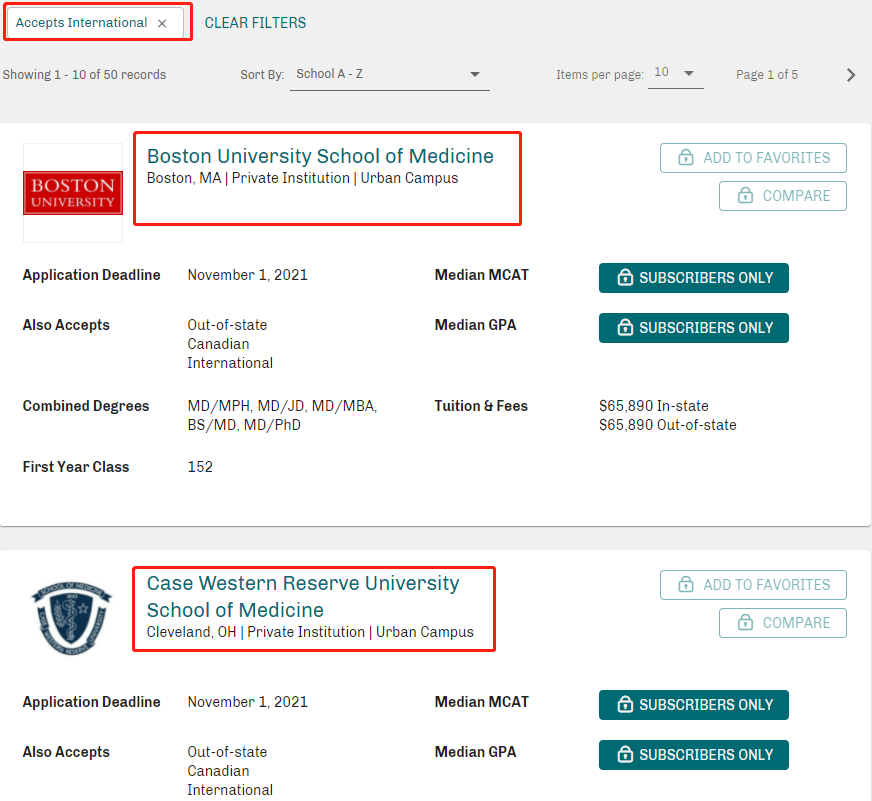
Task: Click 'Cleveland, OH | Private Institution | Urban Campus'
Action: pyautogui.click(x=310, y=632)
